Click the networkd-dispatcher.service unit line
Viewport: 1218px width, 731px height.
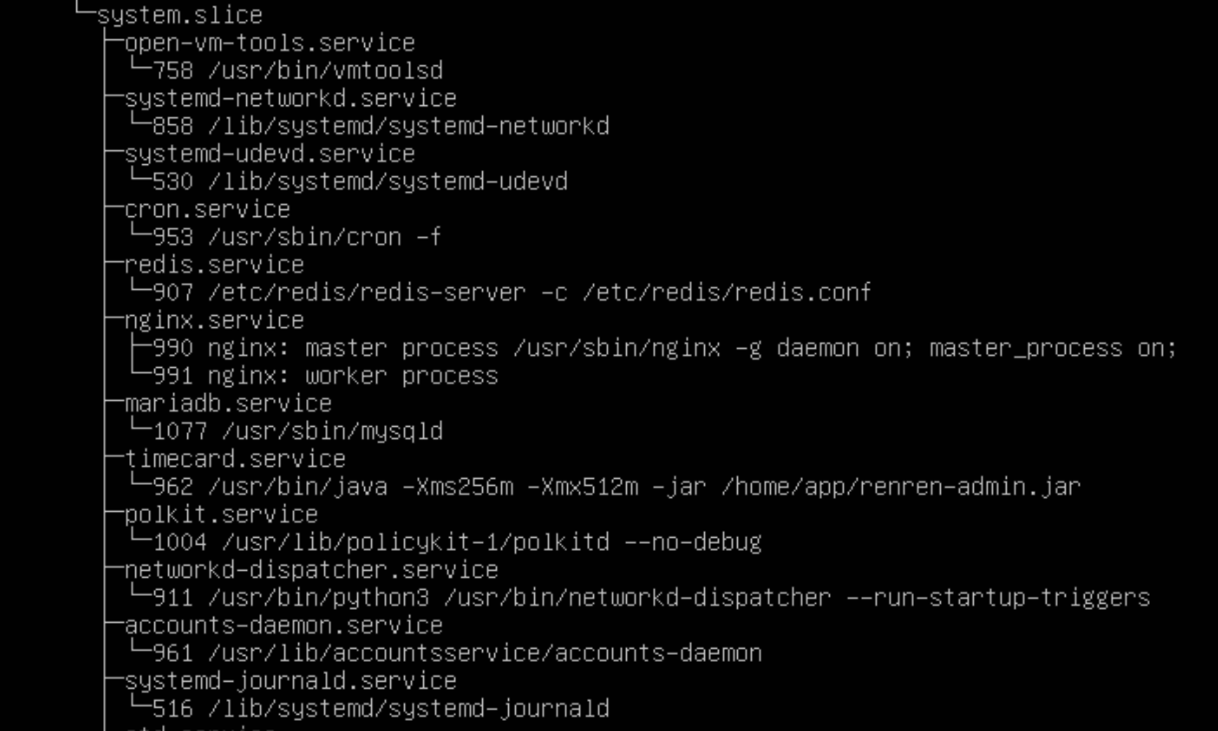pos(311,570)
